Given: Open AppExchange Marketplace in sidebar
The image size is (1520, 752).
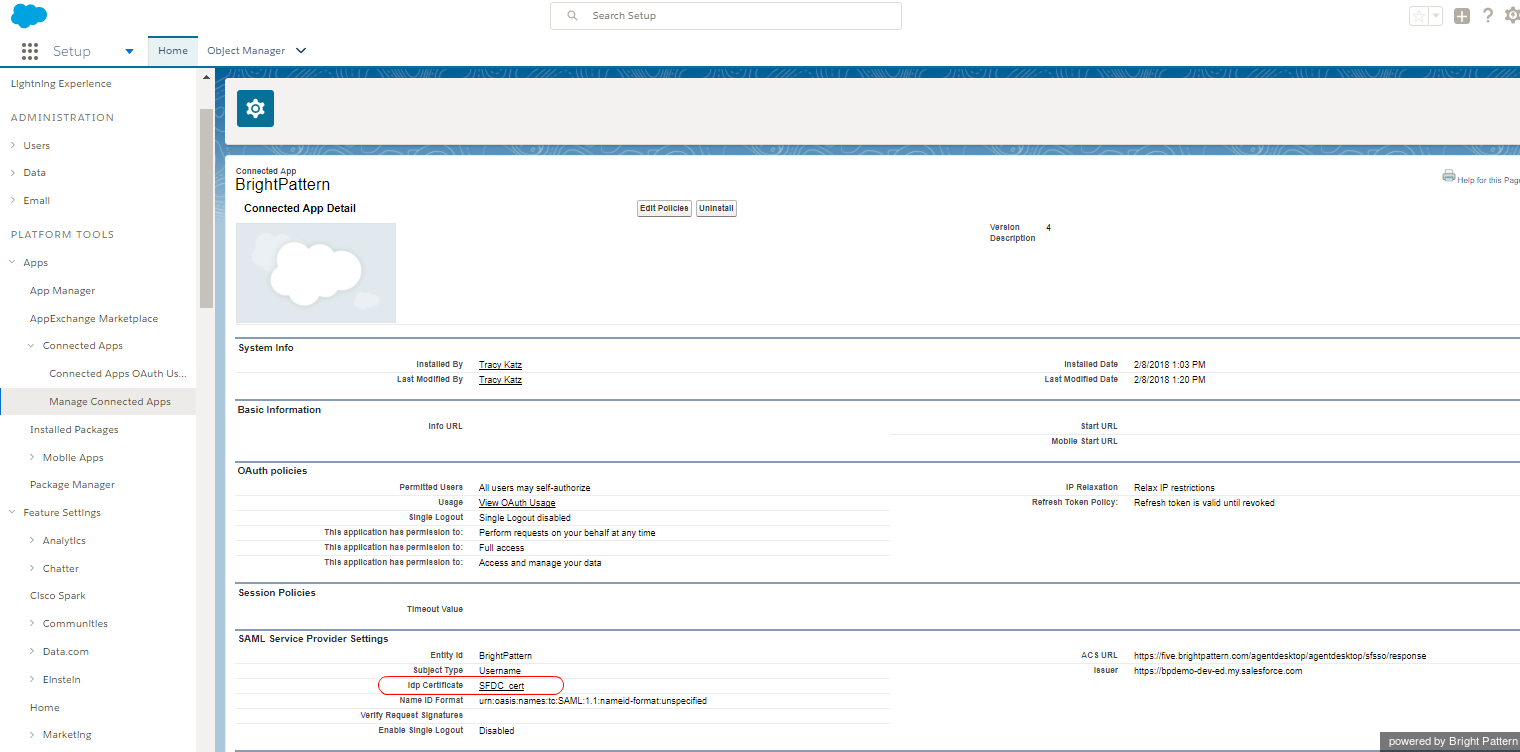Looking at the screenshot, I should point(94,319).
